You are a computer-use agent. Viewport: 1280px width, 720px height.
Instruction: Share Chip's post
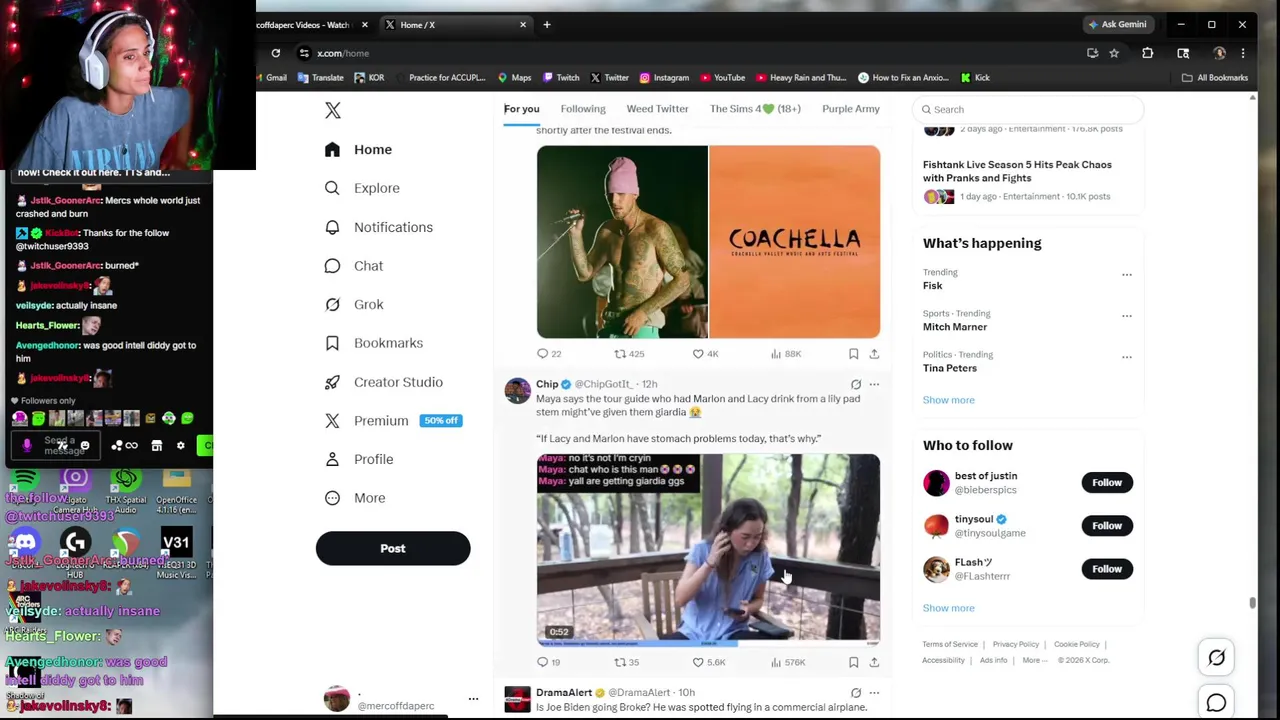click(874, 662)
